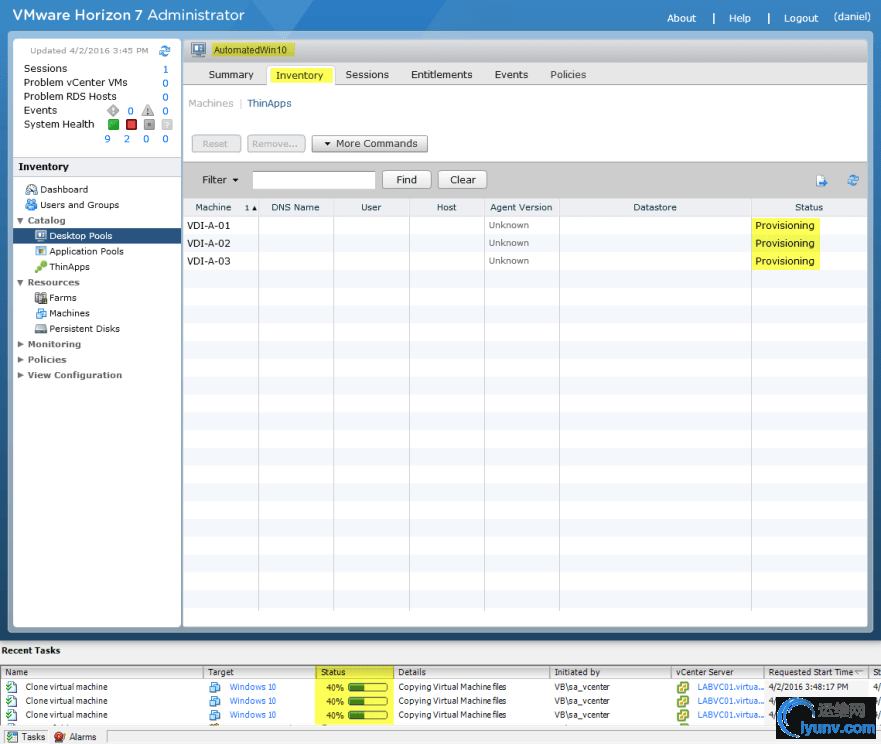Open the pool Policies tab

tap(568, 75)
